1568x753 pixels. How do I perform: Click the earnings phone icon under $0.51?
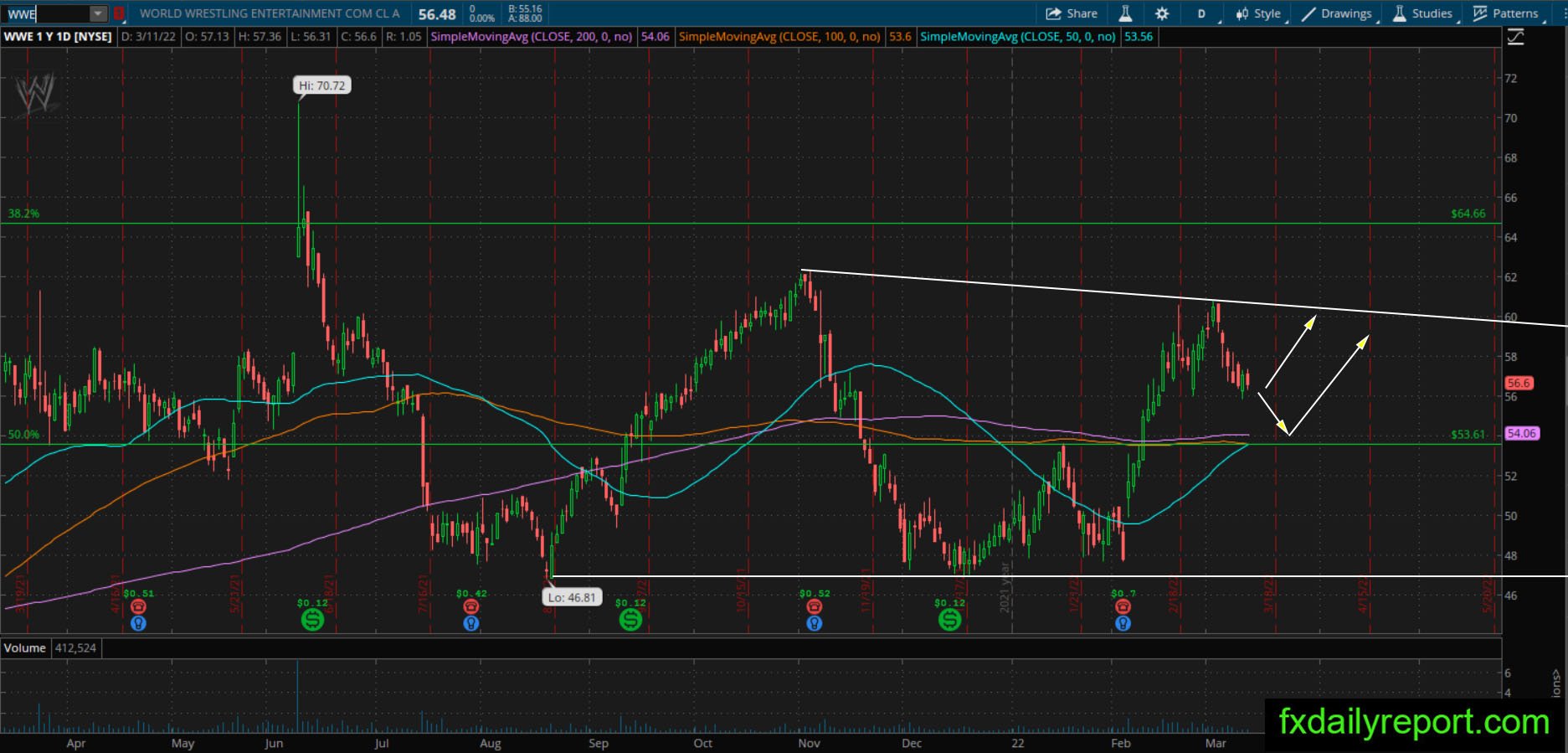tap(138, 606)
